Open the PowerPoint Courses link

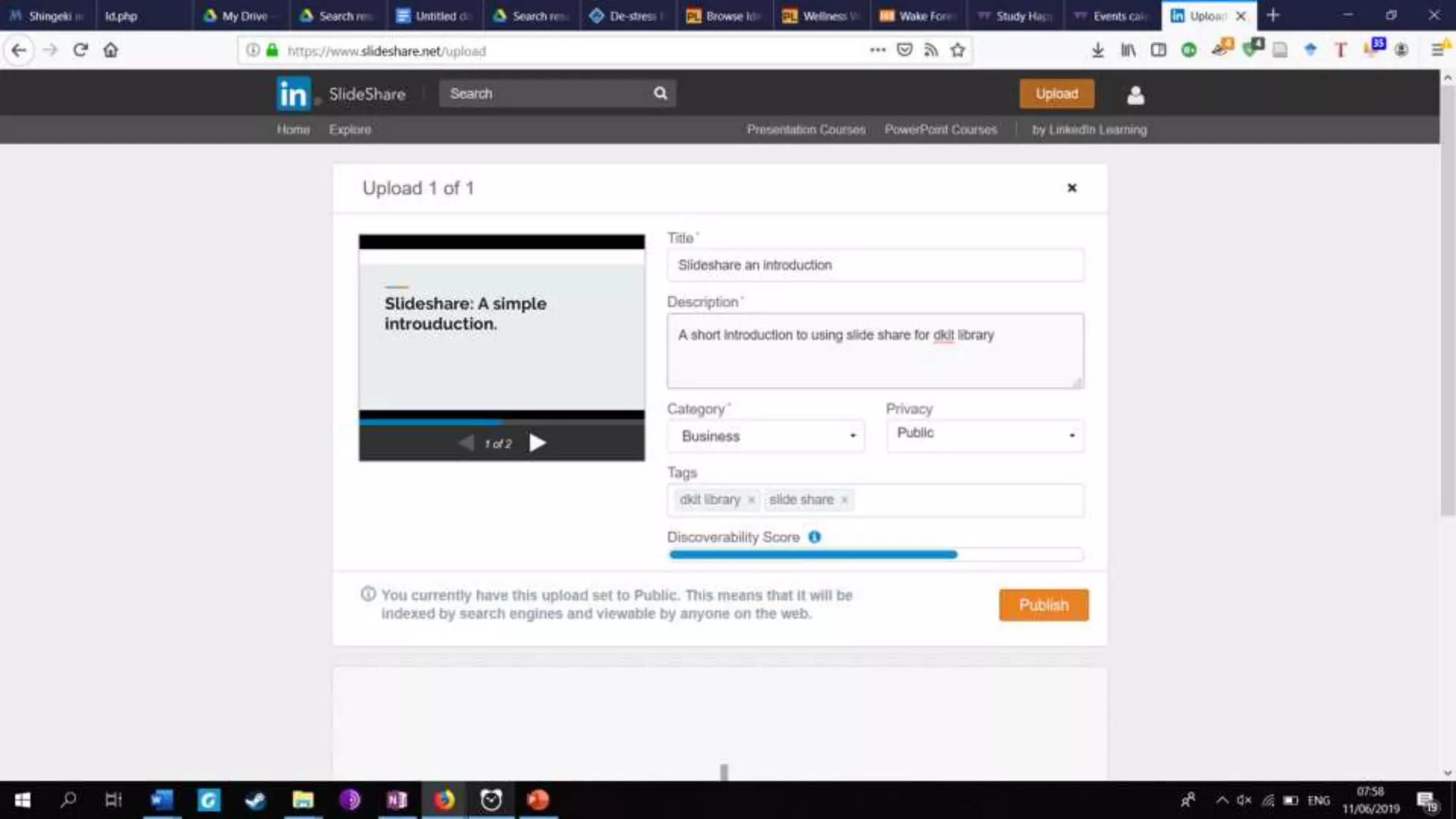coord(940,129)
